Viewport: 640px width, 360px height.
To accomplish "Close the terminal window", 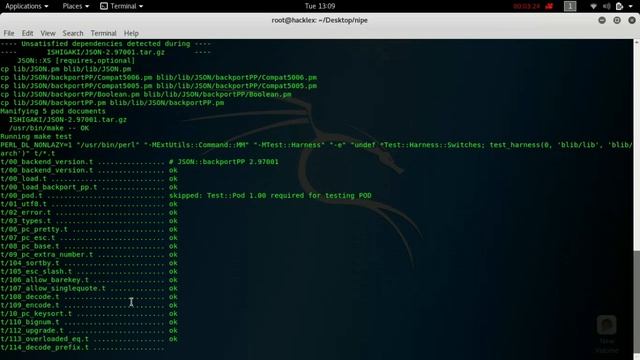I will (x=632, y=20).
